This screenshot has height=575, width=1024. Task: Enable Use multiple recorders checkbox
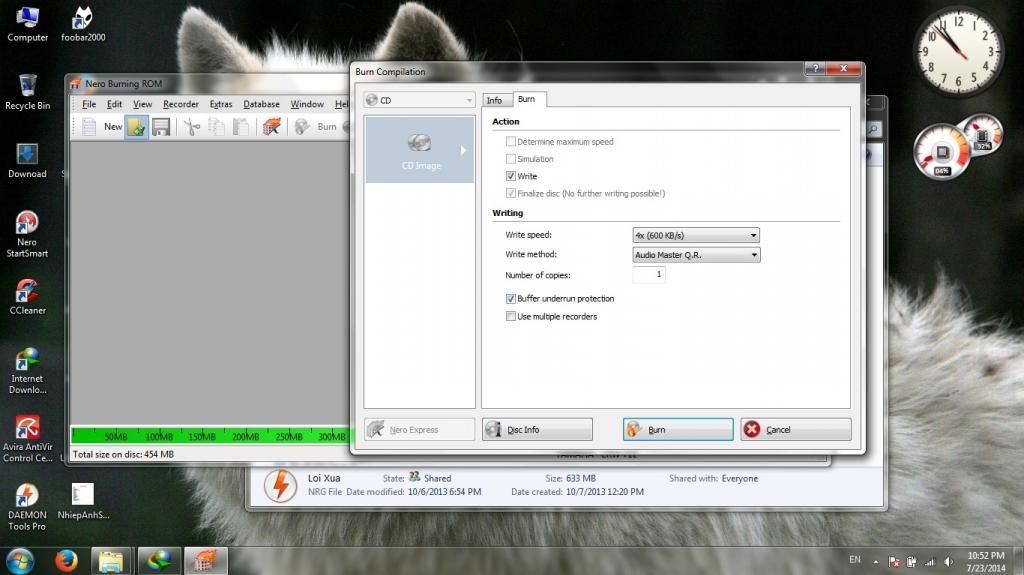point(511,316)
